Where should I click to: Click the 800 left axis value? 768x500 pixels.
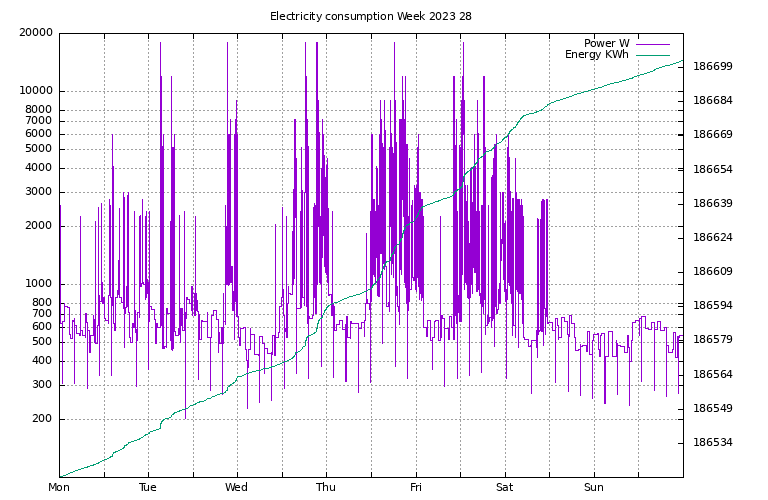(42, 302)
